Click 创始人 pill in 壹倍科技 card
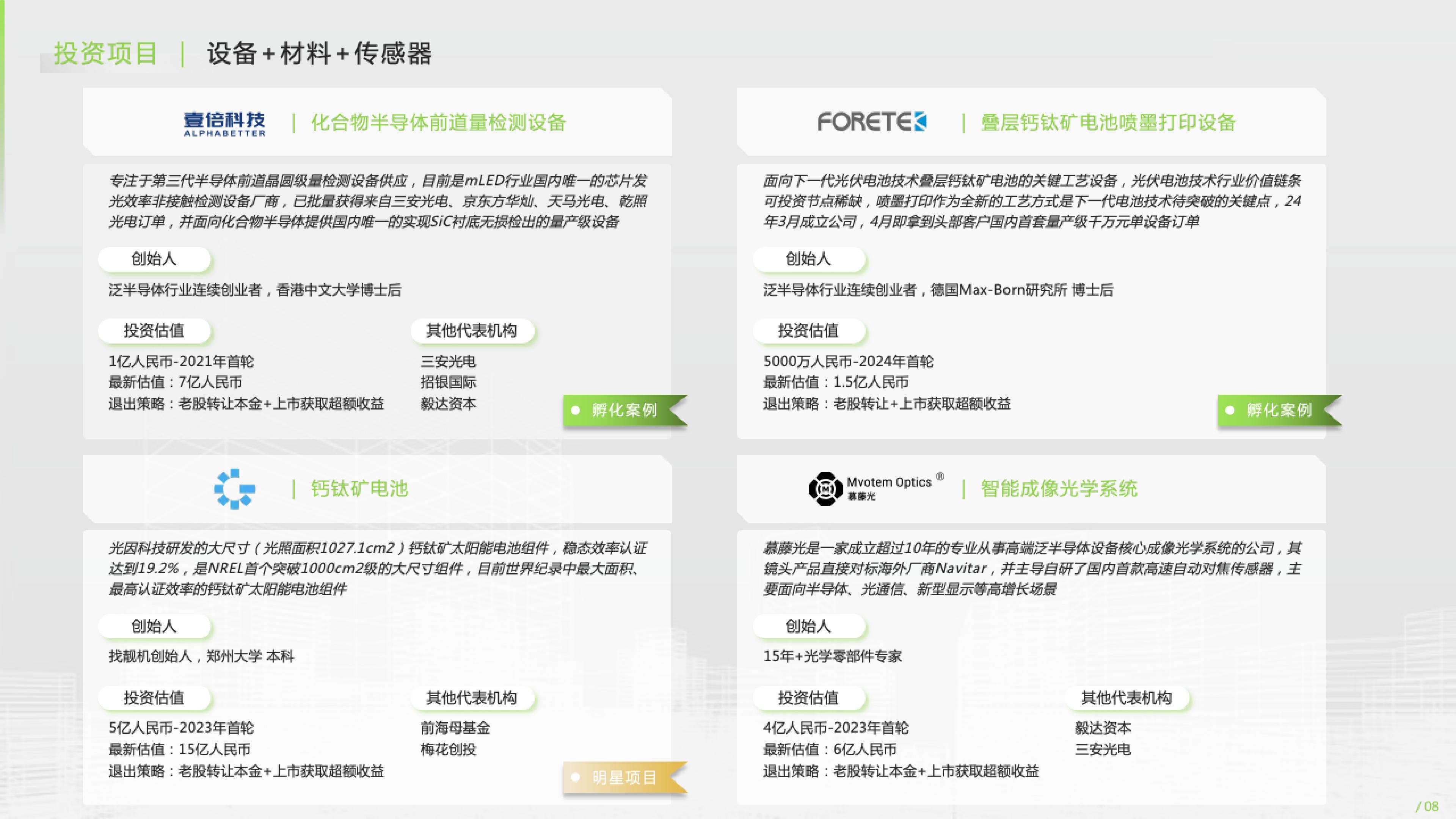This screenshot has height=819, width=1456. pyautogui.click(x=154, y=259)
